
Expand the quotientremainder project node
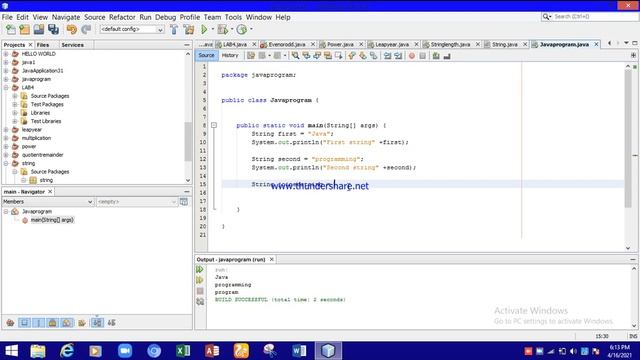6,155
